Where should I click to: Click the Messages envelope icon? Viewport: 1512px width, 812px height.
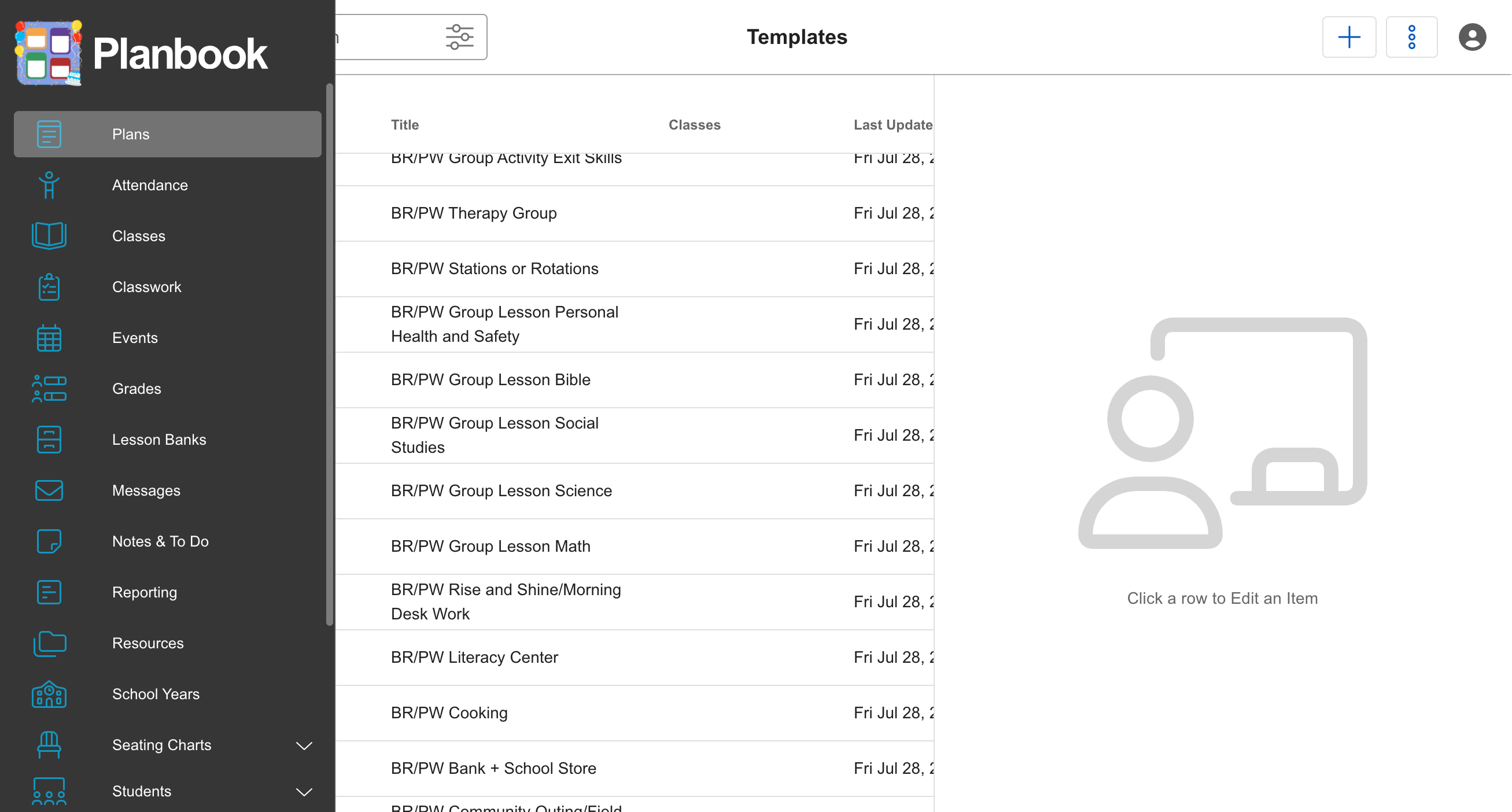pos(49,490)
